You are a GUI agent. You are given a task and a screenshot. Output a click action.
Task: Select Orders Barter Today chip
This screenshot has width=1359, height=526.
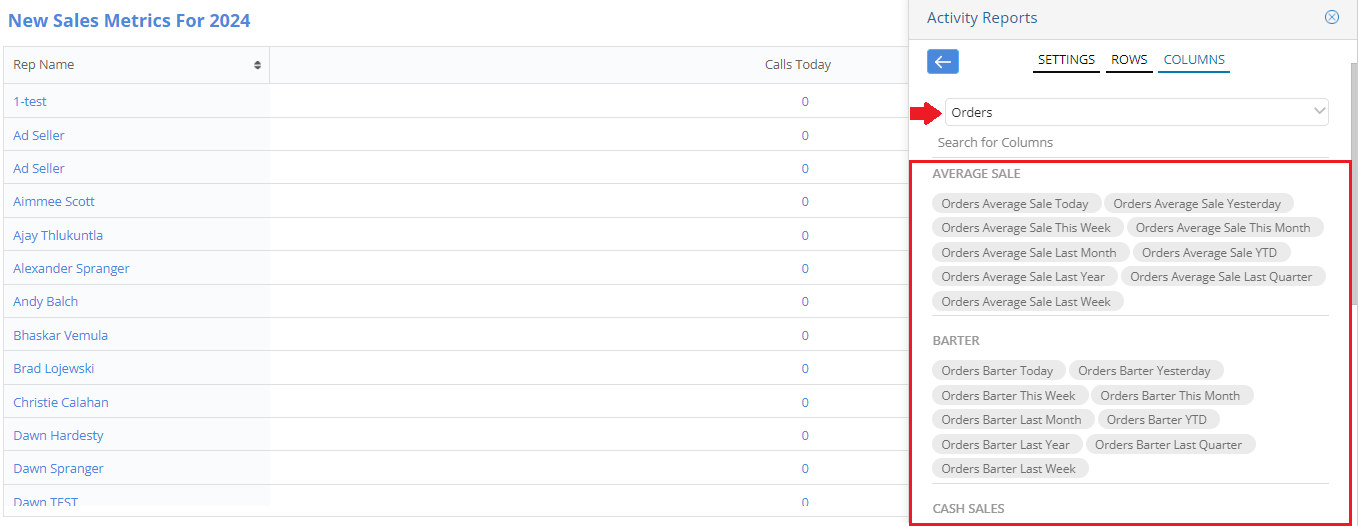[997, 371]
